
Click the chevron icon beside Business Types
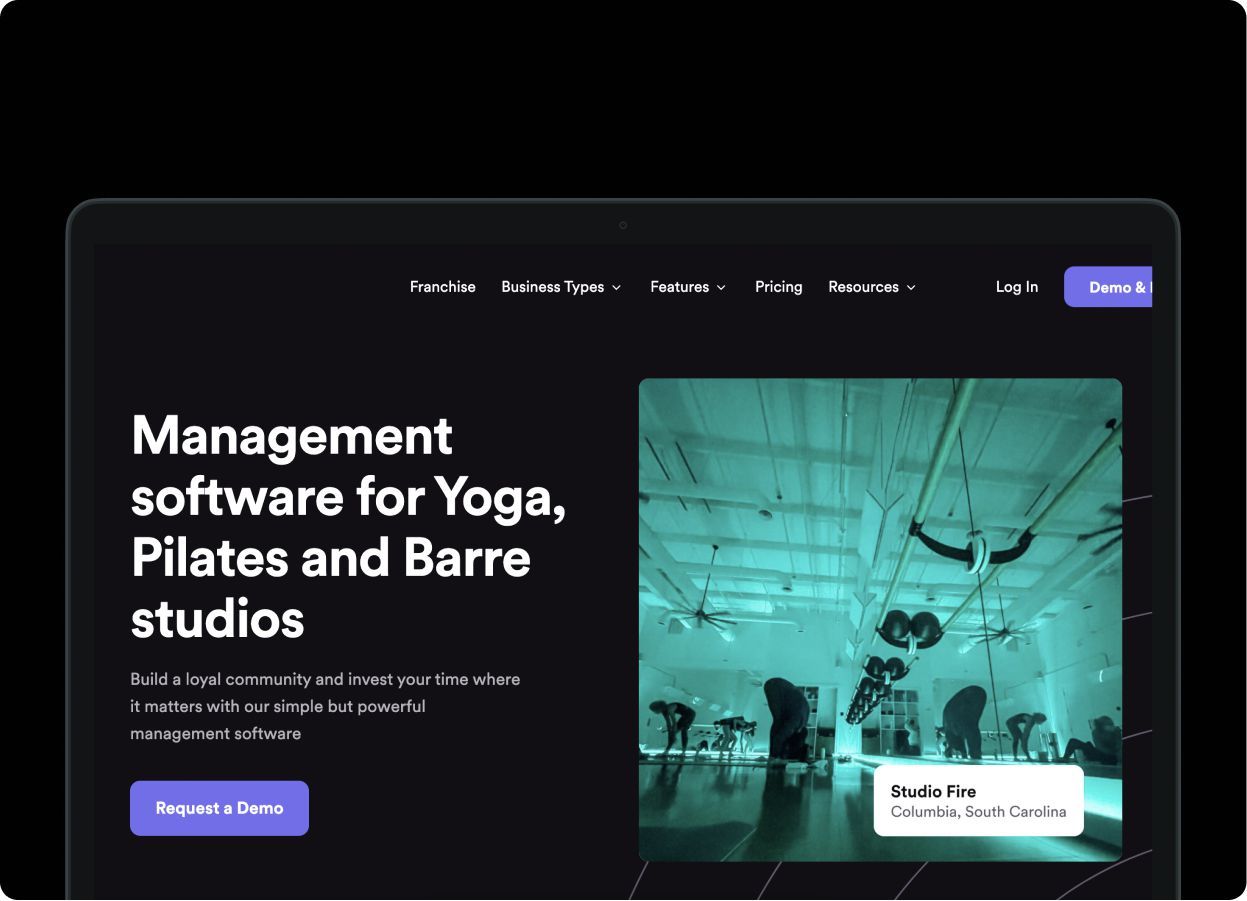point(616,288)
